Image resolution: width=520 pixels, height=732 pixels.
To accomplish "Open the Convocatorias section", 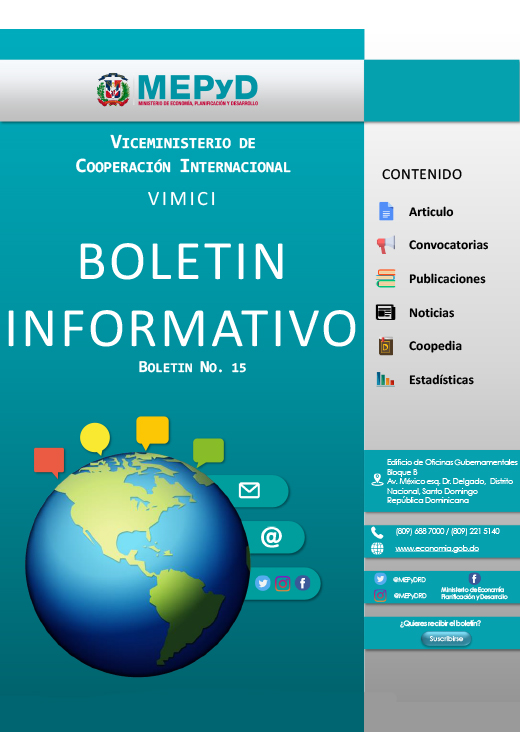I will click(x=449, y=245).
